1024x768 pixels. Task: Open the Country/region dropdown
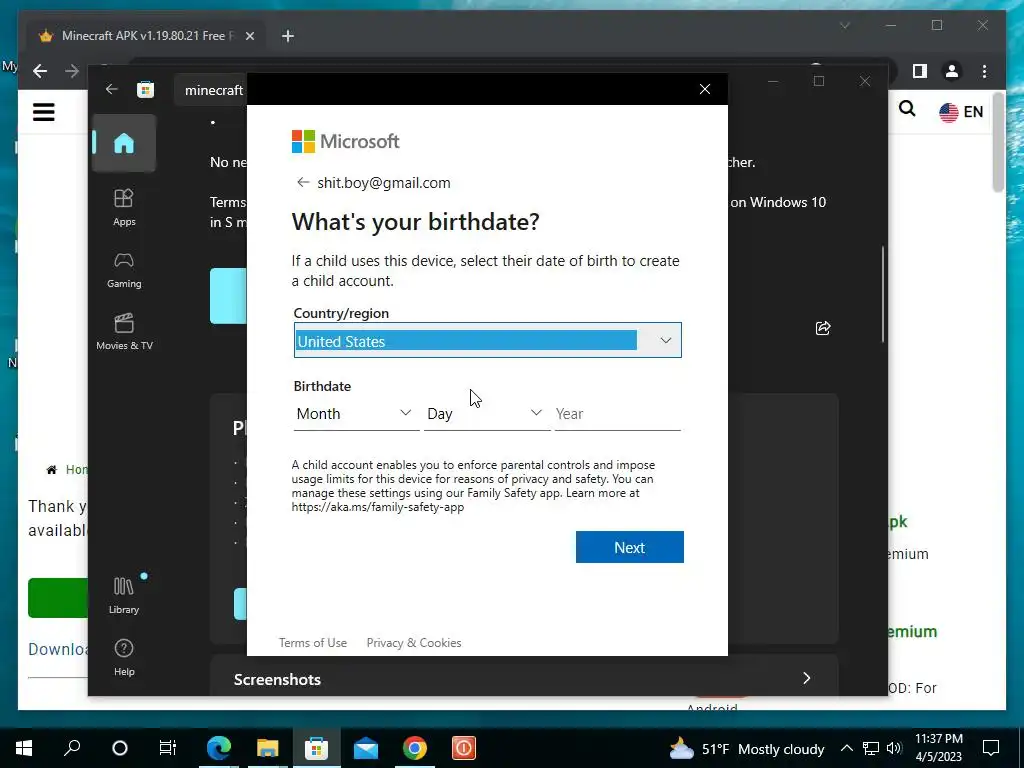tap(487, 340)
